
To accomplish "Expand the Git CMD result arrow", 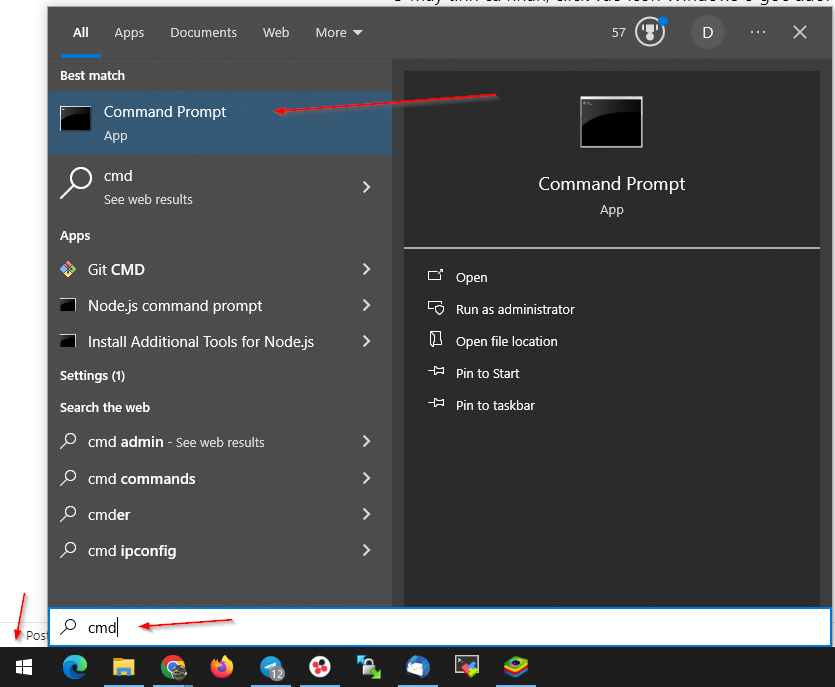I will (x=366, y=269).
